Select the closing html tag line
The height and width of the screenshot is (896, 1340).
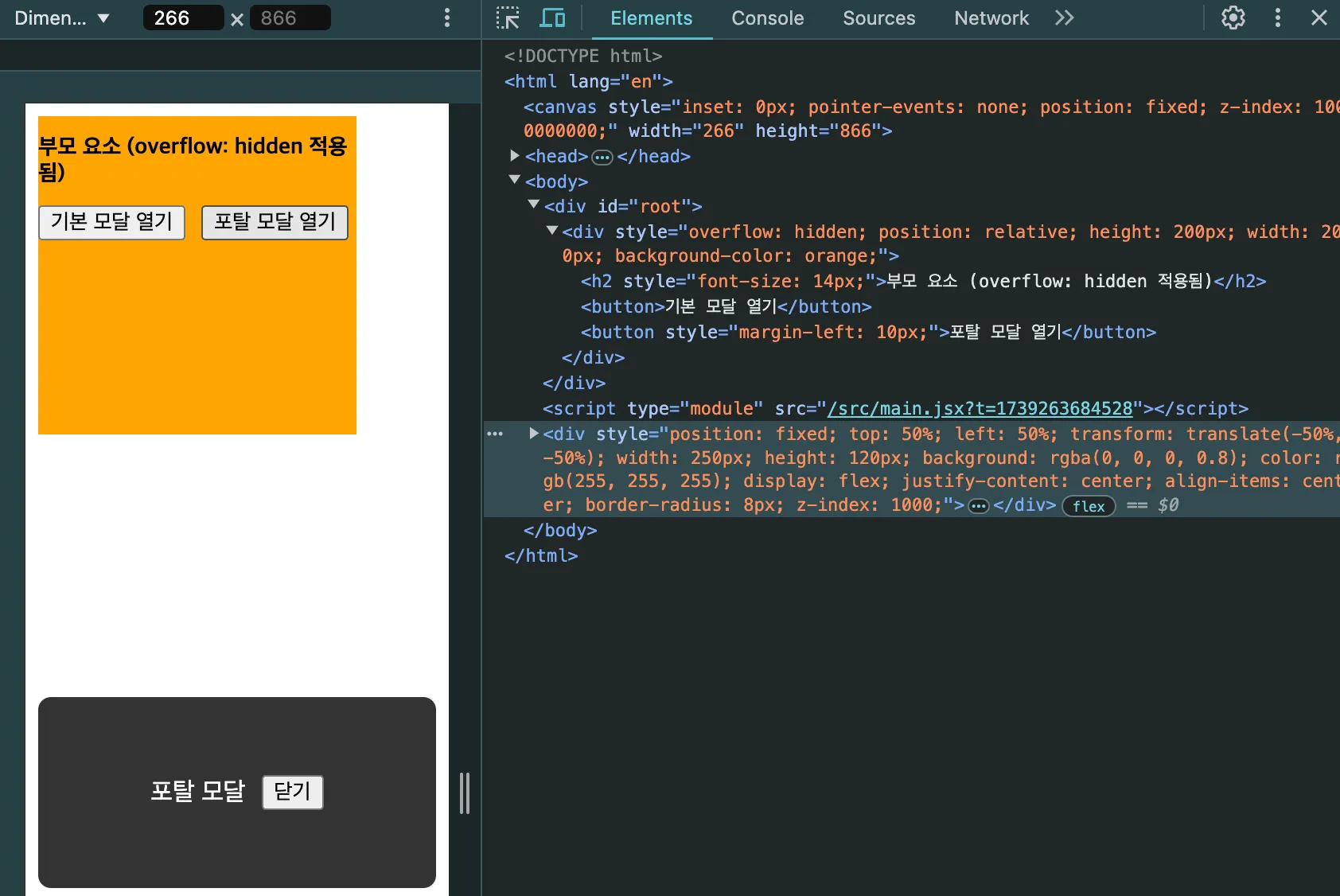541,555
